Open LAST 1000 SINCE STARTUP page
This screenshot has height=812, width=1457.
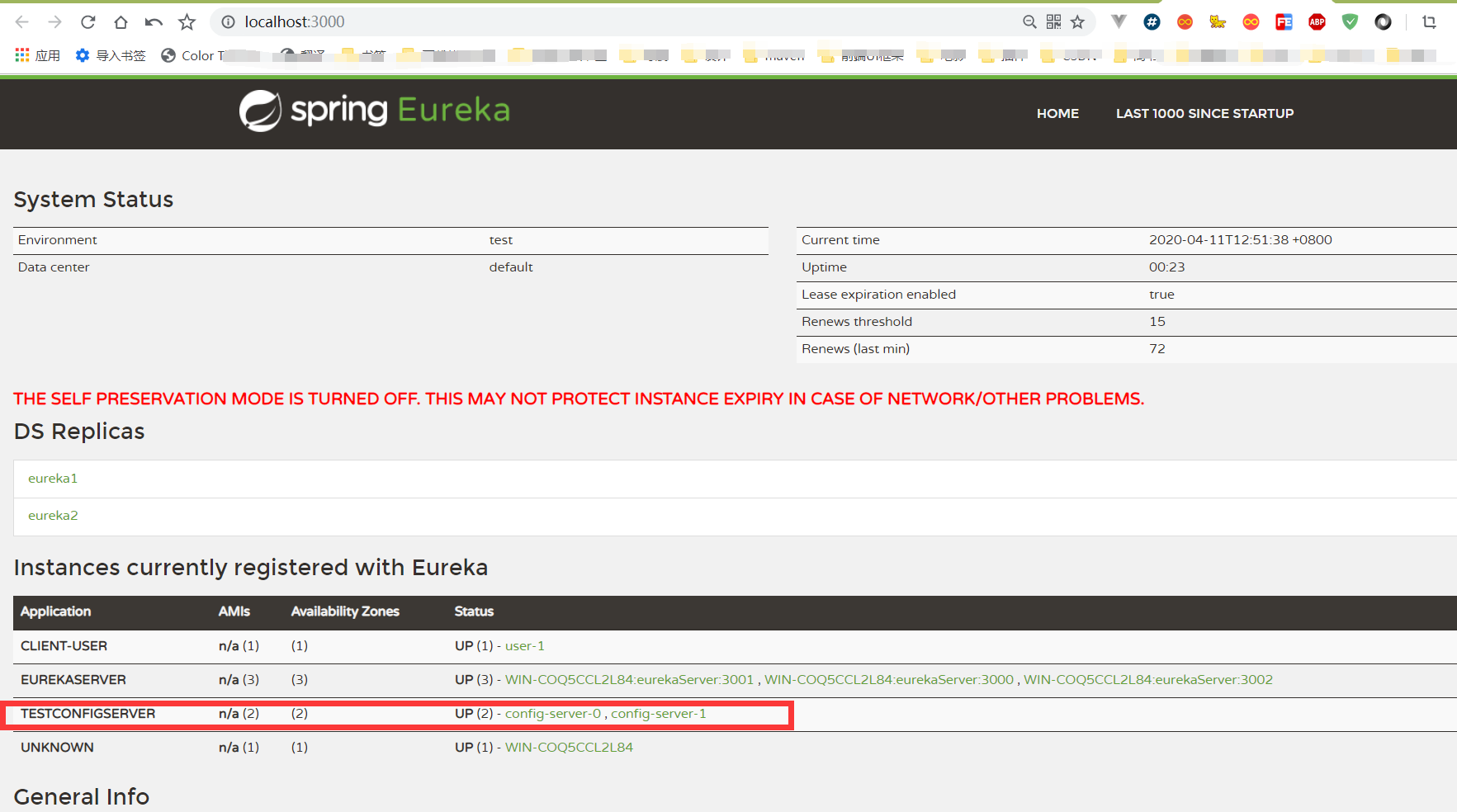coord(1204,114)
